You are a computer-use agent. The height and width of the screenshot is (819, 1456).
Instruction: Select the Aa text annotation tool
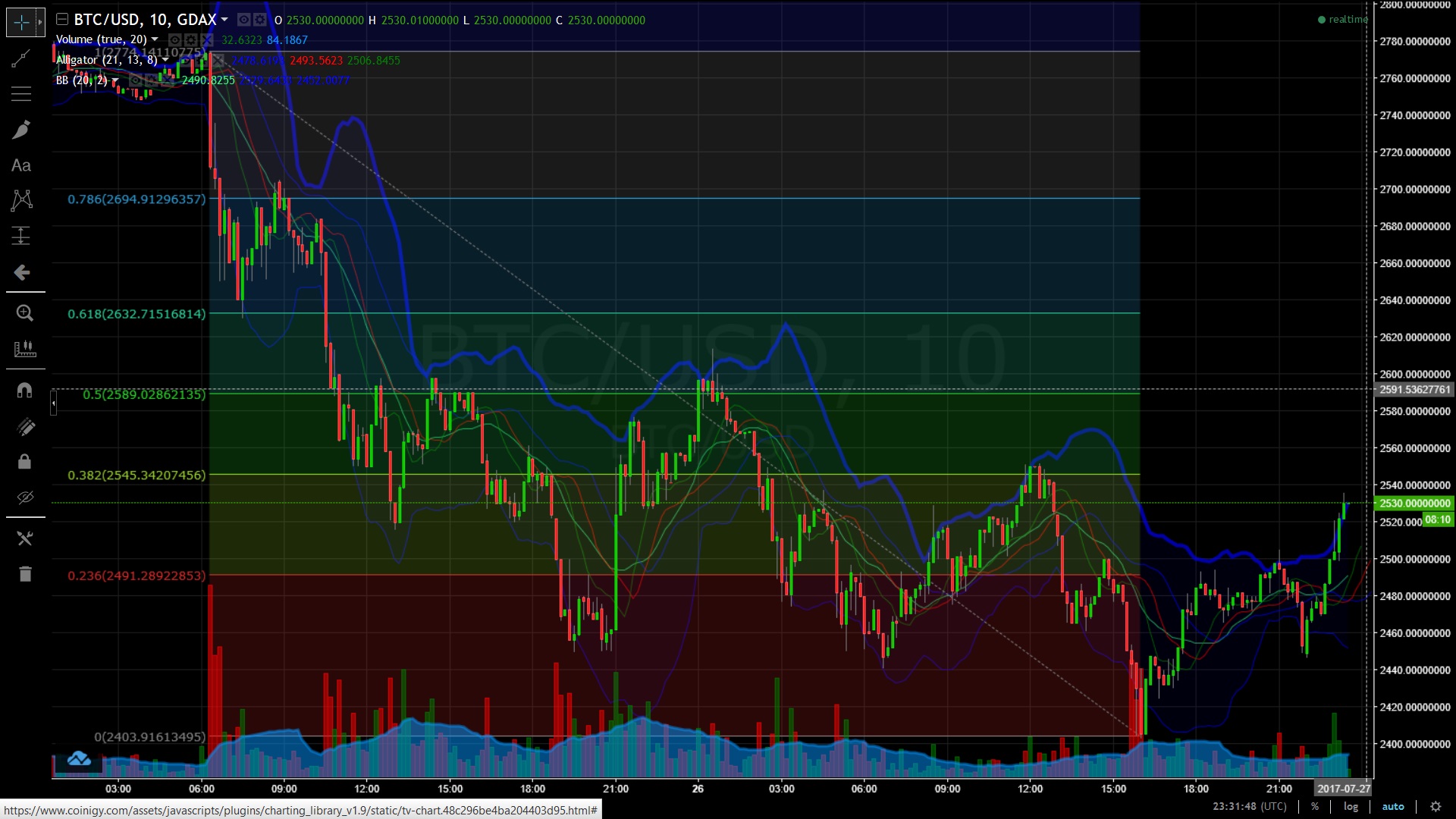click(21, 165)
